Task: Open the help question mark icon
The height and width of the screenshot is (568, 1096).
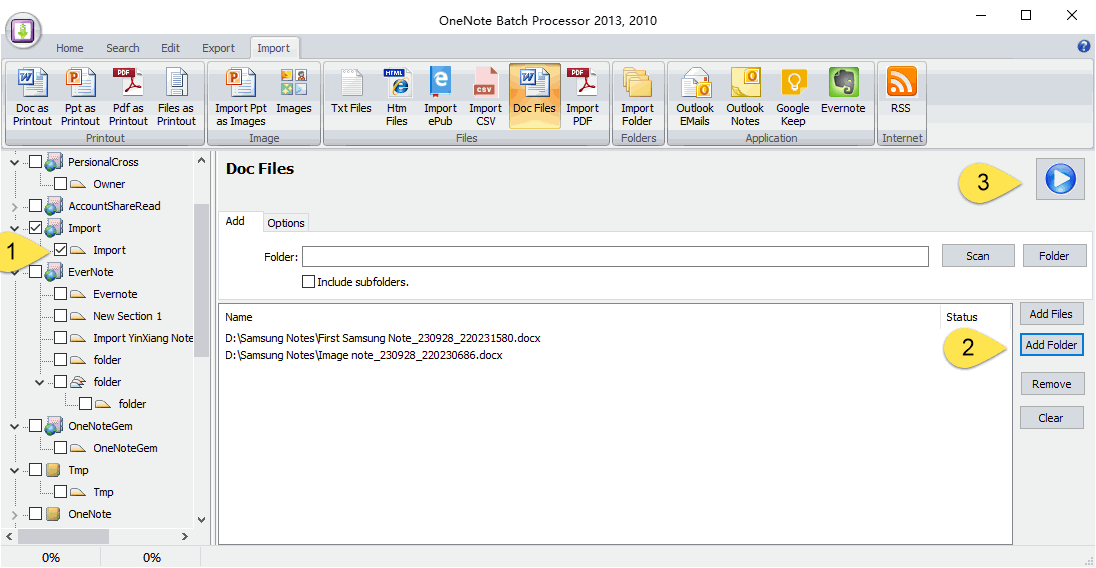Action: tap(1083, 46)
